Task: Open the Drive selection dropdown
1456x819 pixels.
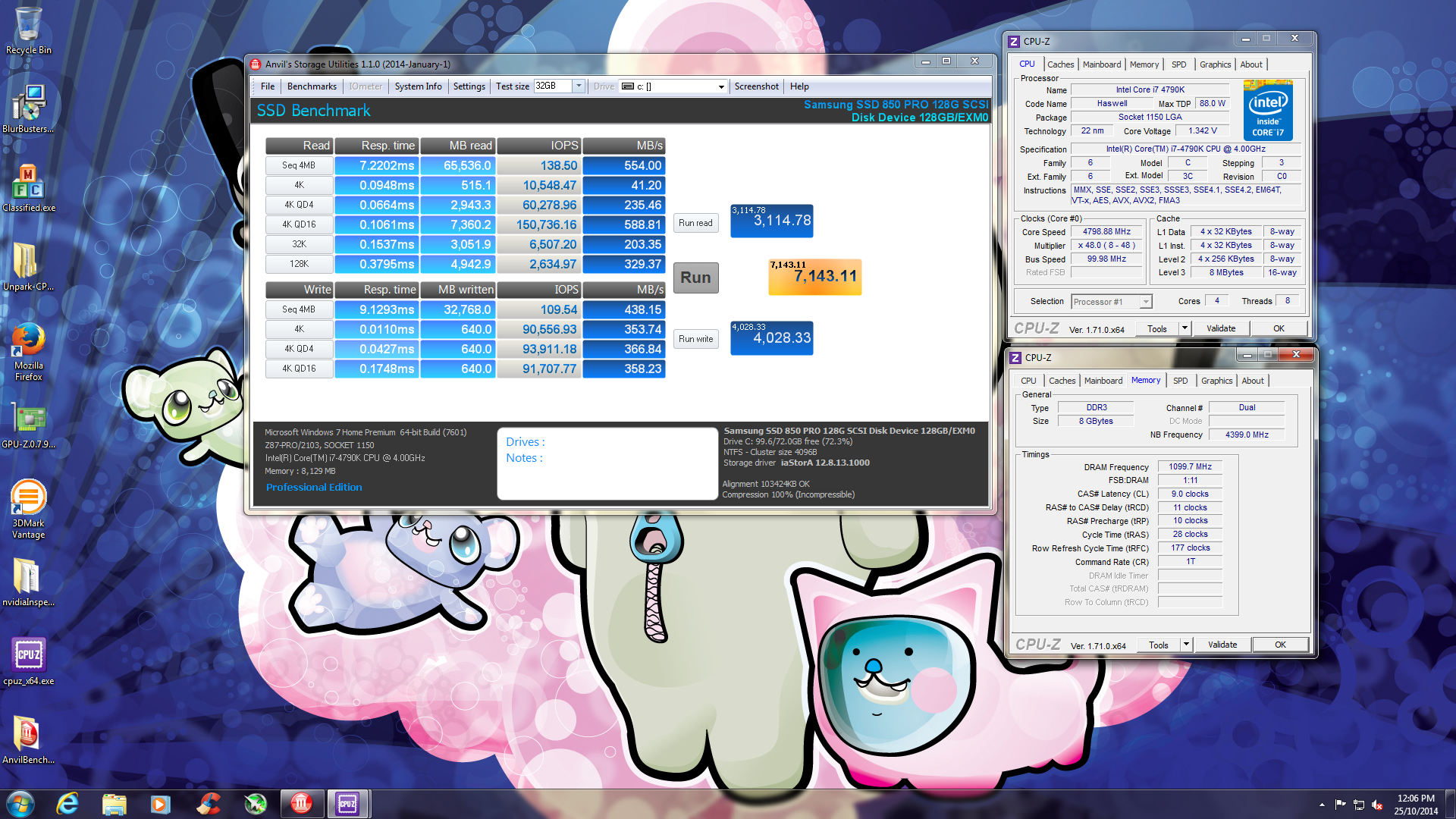Action: click(x=720, y=86)
